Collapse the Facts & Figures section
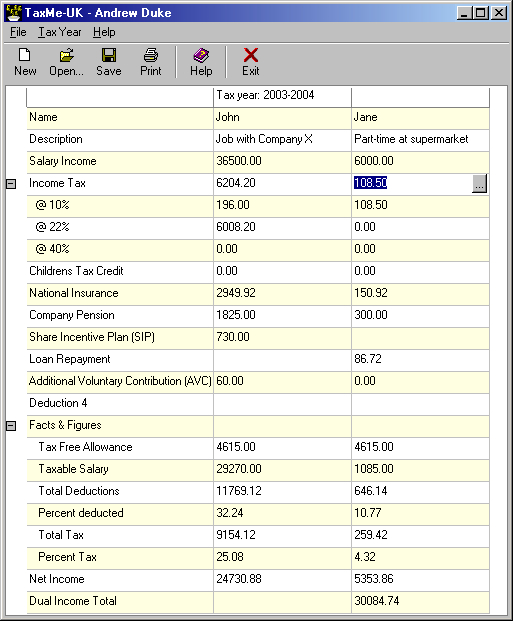 pos(11,426)
